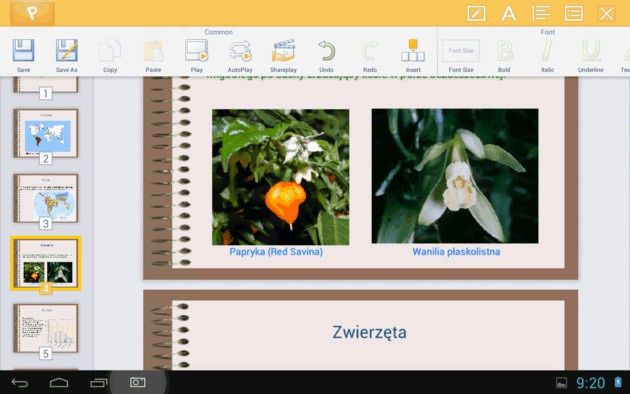Open the Presentation app logo menu

pos(32,13)
